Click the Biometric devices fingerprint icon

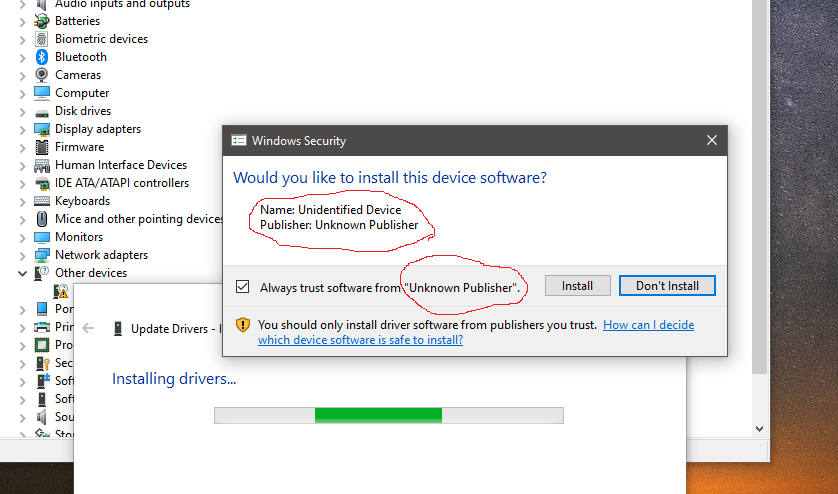42,39
